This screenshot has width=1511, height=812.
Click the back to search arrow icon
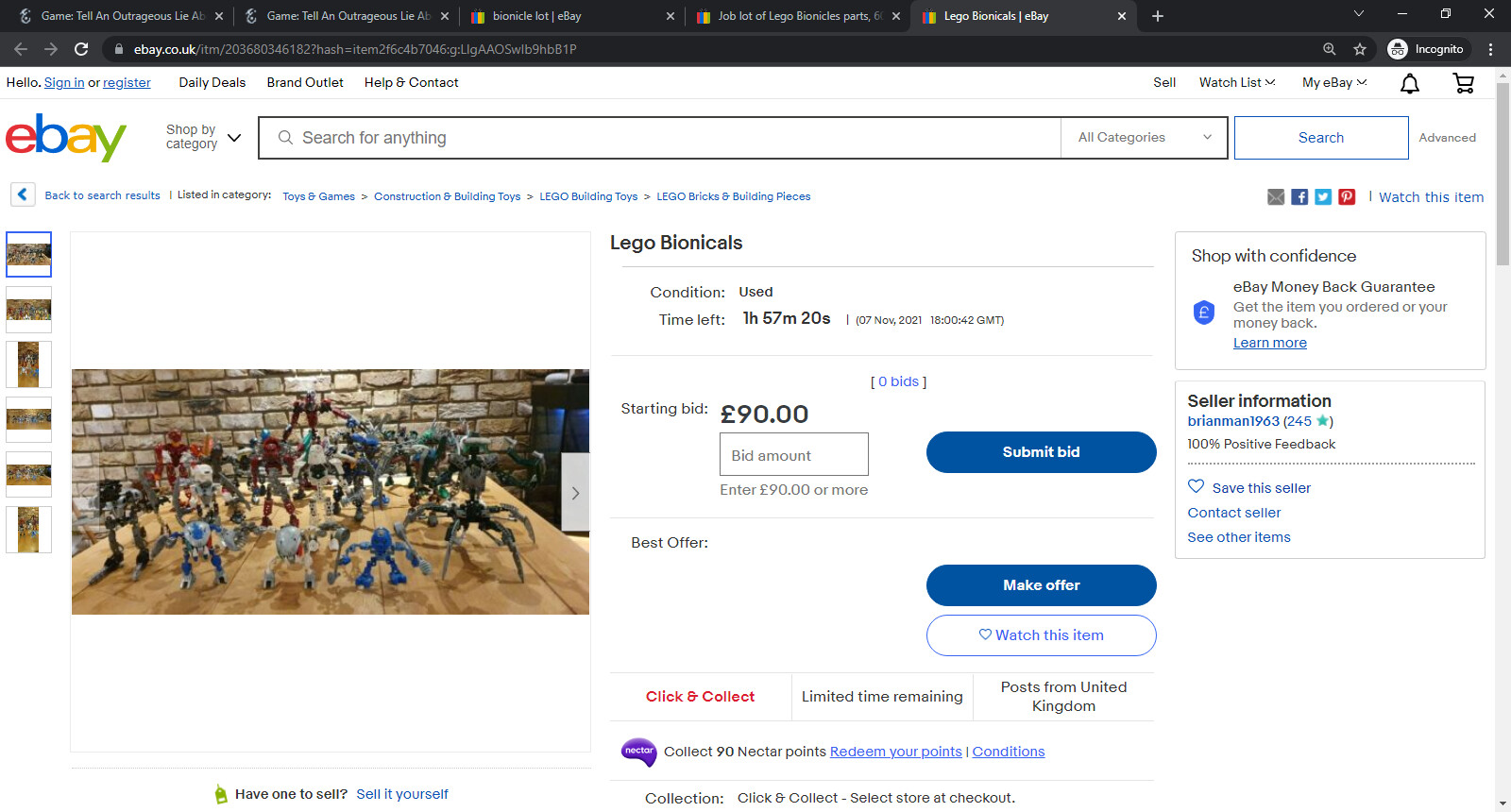[x=24, y=195]
